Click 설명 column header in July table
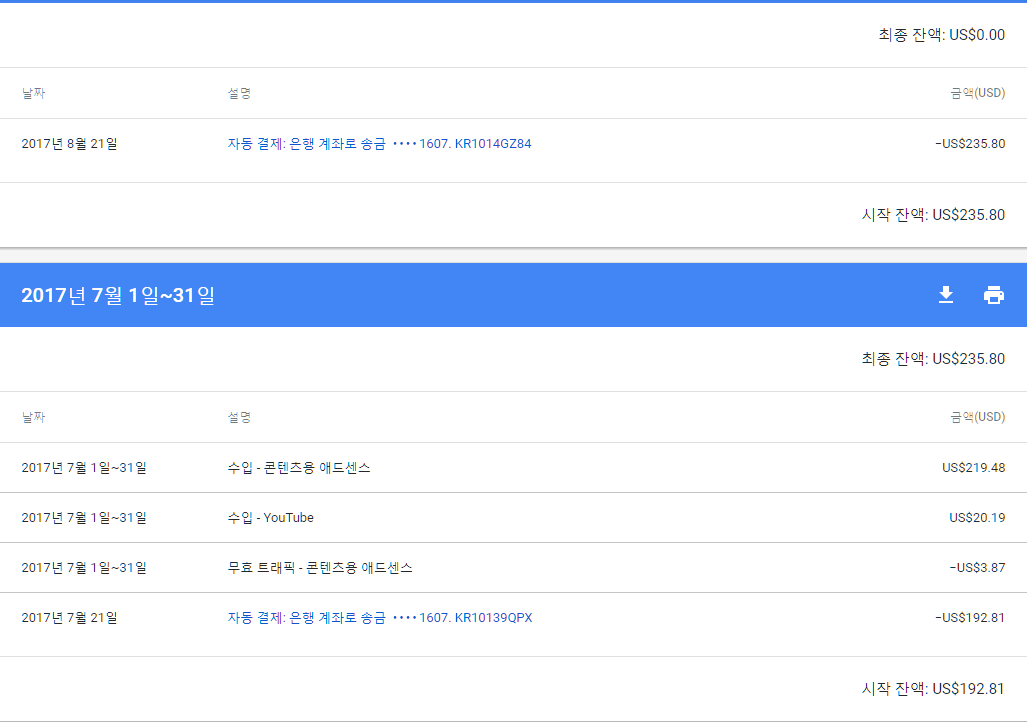Viewport: 1027px width, 722px height. point(239,417)
